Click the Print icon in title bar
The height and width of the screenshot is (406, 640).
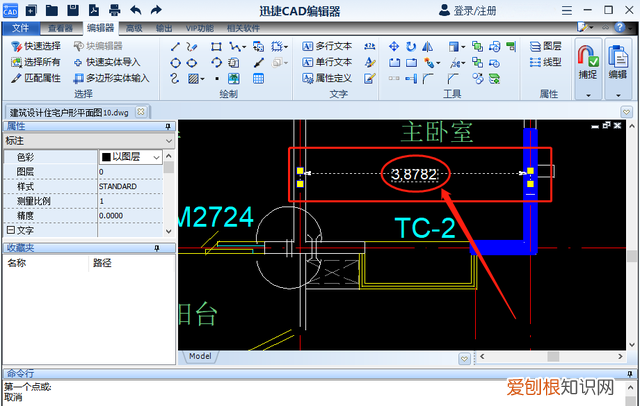(114, 10)
